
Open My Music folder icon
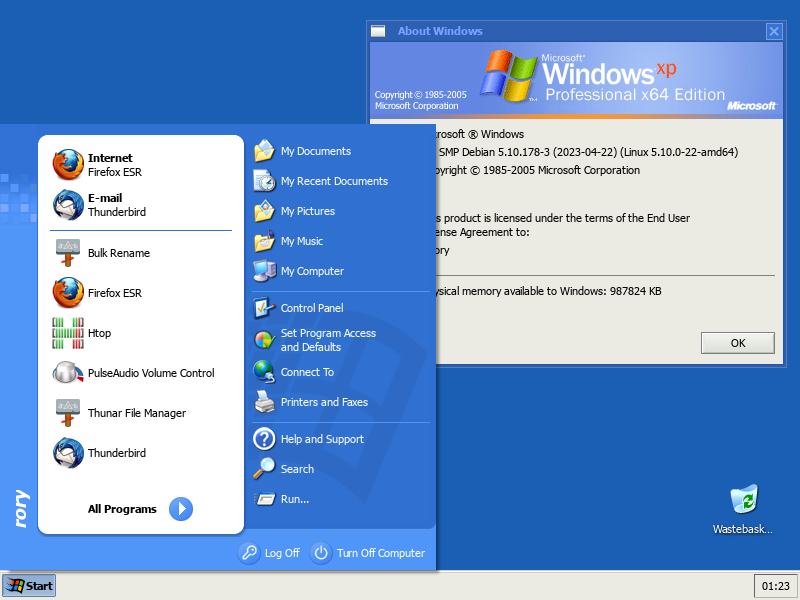(x=264, y=241)
